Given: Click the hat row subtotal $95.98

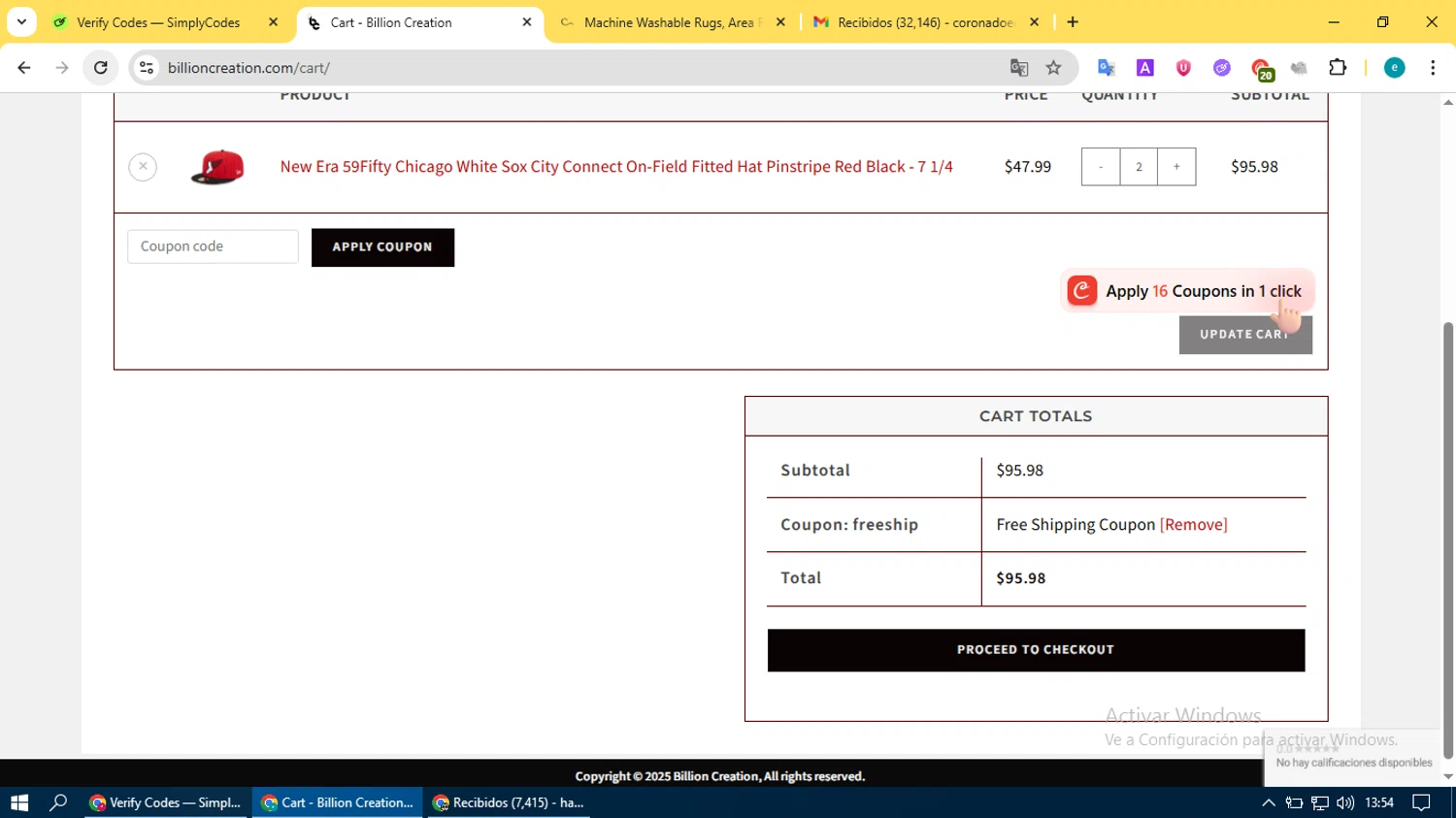Looking at the screenshot, I should pos(1254,167).
